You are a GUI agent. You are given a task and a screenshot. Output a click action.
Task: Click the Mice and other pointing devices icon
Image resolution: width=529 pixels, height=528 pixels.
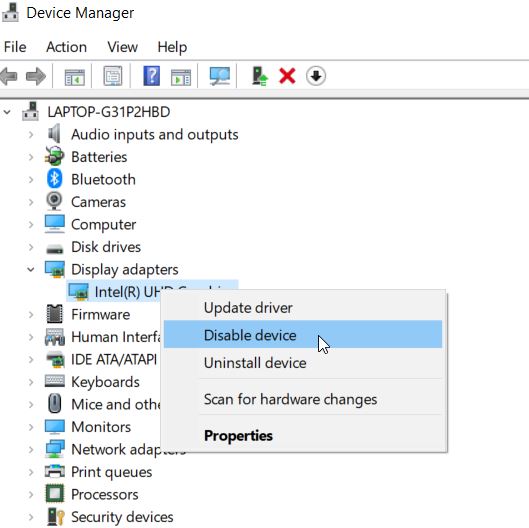(55, 404)
